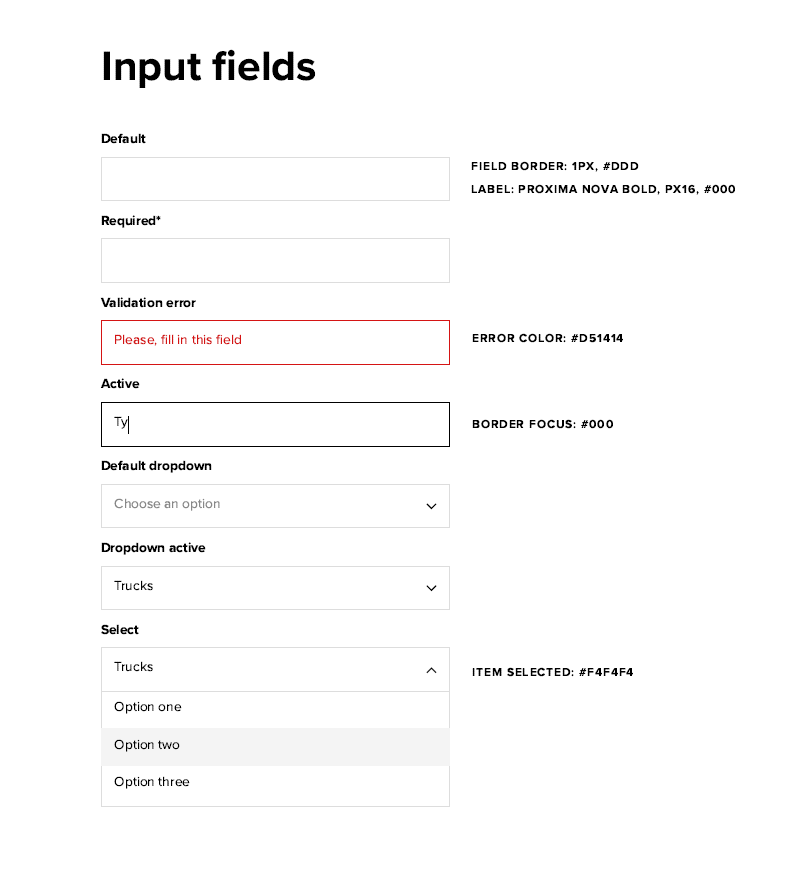The height and width of the screenshot is (891, 809).
Task: Collapse the open Select list using the up chevron
Action: point(431,670)
